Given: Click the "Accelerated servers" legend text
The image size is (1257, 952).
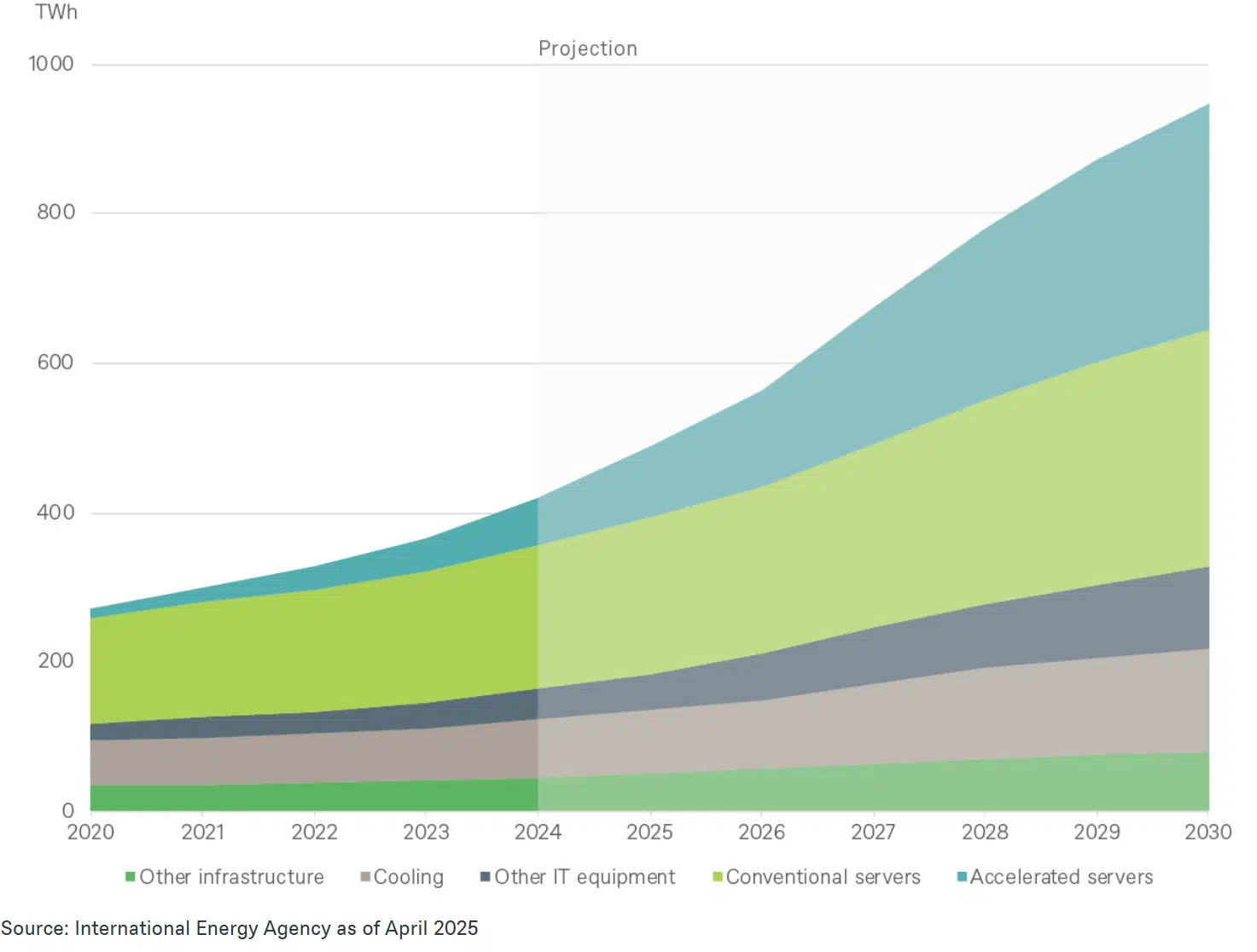Looking at the screenshot, I should 1061,877.
